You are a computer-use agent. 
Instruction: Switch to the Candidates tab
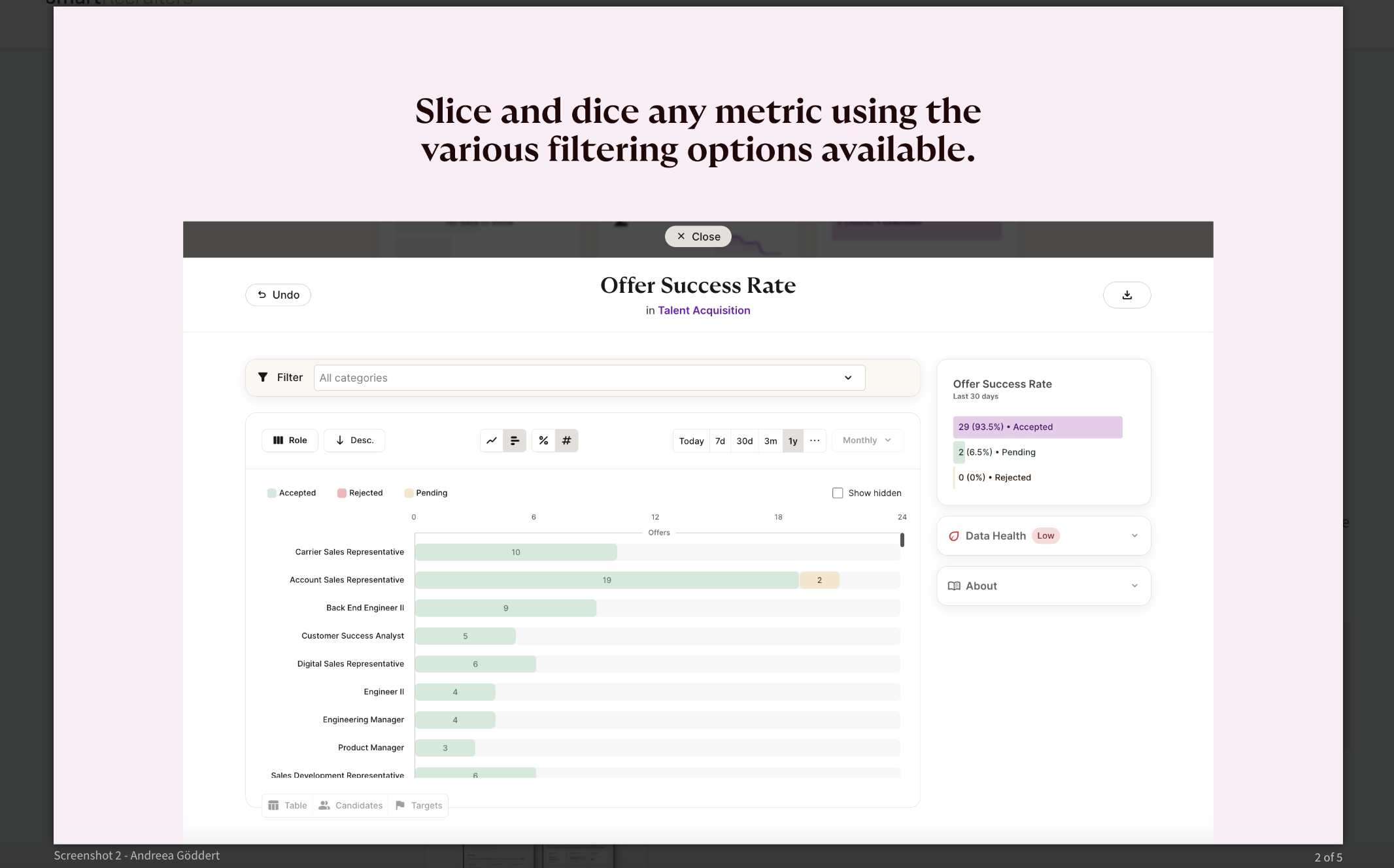coord(350,805)
